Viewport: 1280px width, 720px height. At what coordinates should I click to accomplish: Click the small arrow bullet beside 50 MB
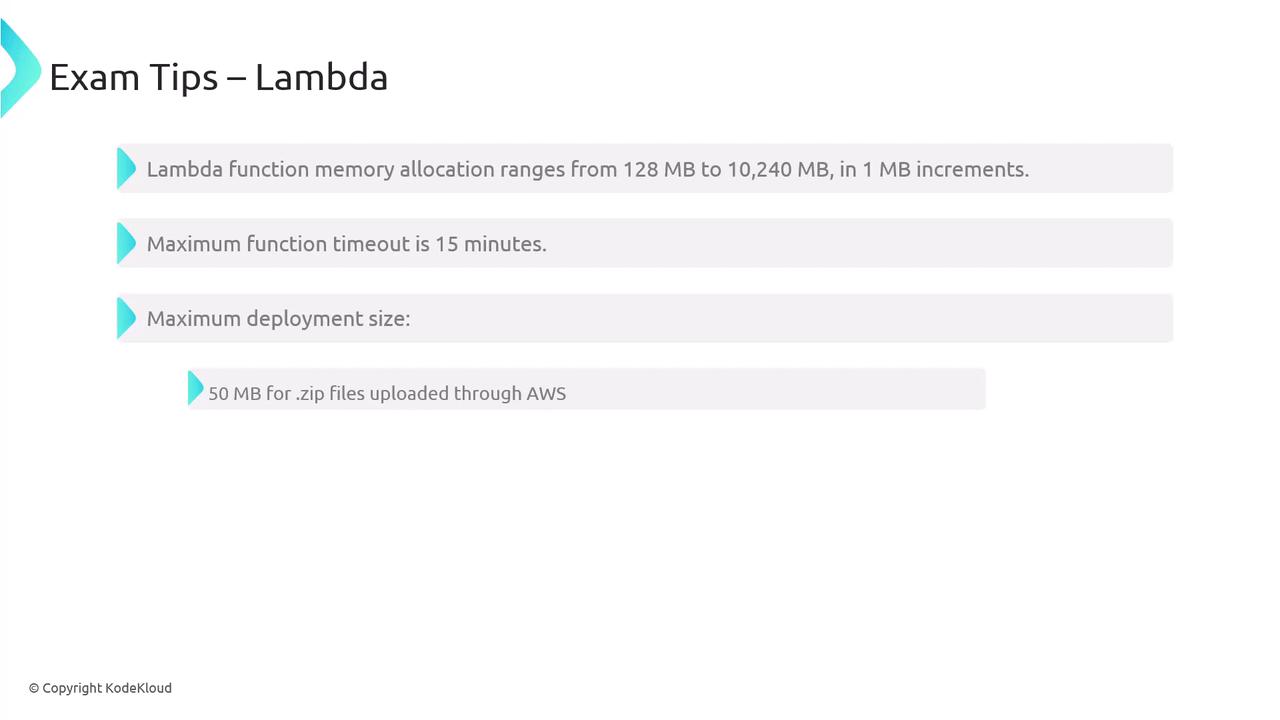point(195,389)
